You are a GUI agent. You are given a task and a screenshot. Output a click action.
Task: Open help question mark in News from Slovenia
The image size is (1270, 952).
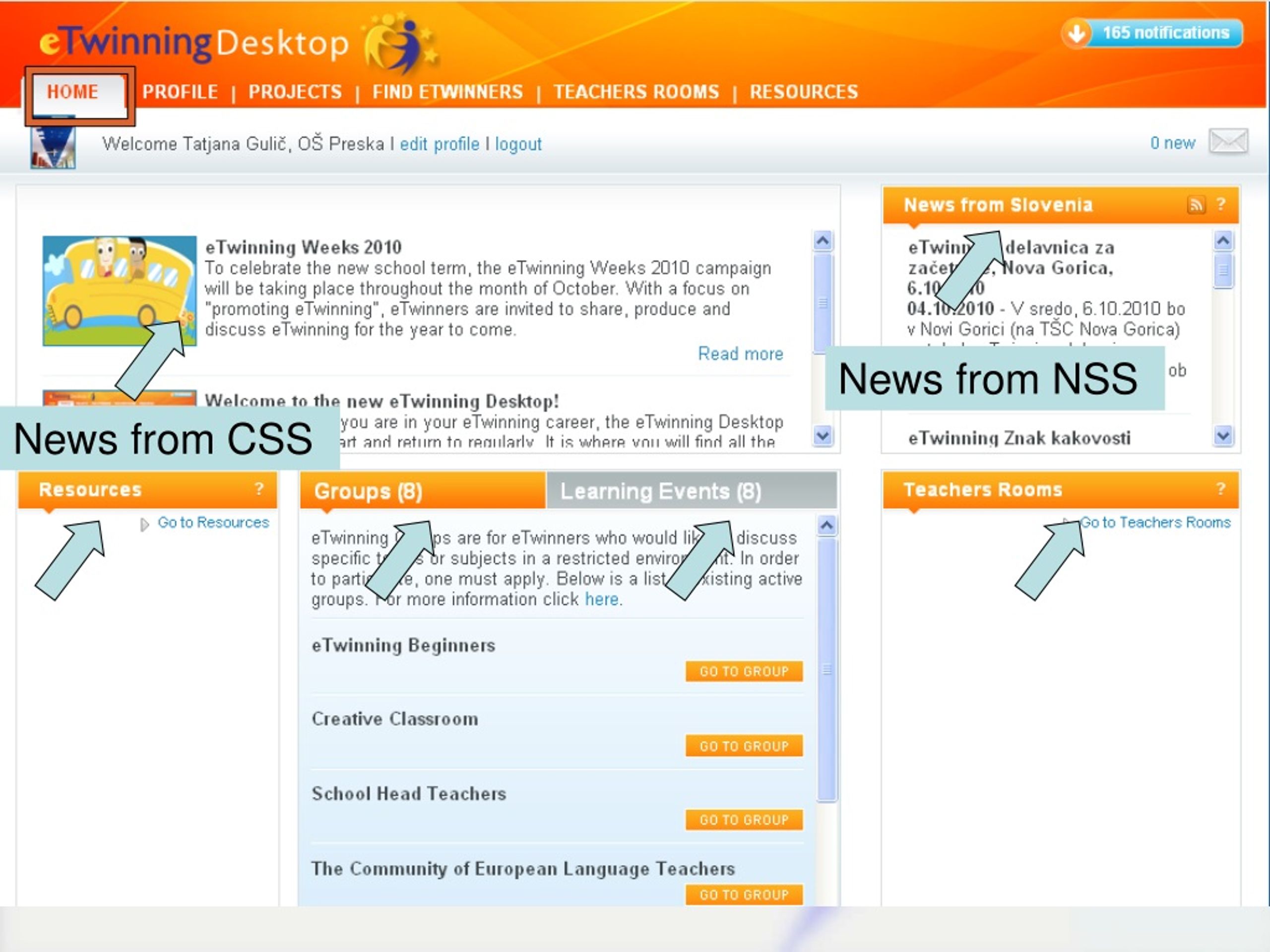(x=1222, y=204)
